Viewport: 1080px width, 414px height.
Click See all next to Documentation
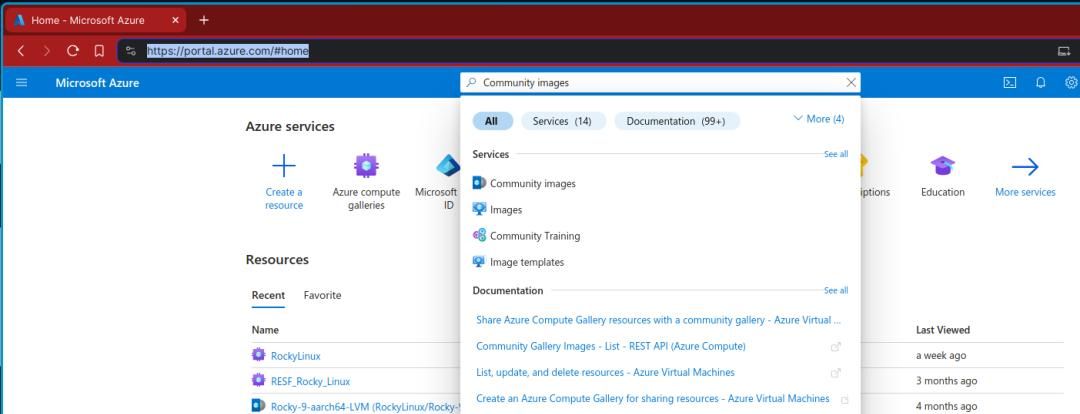836,291
